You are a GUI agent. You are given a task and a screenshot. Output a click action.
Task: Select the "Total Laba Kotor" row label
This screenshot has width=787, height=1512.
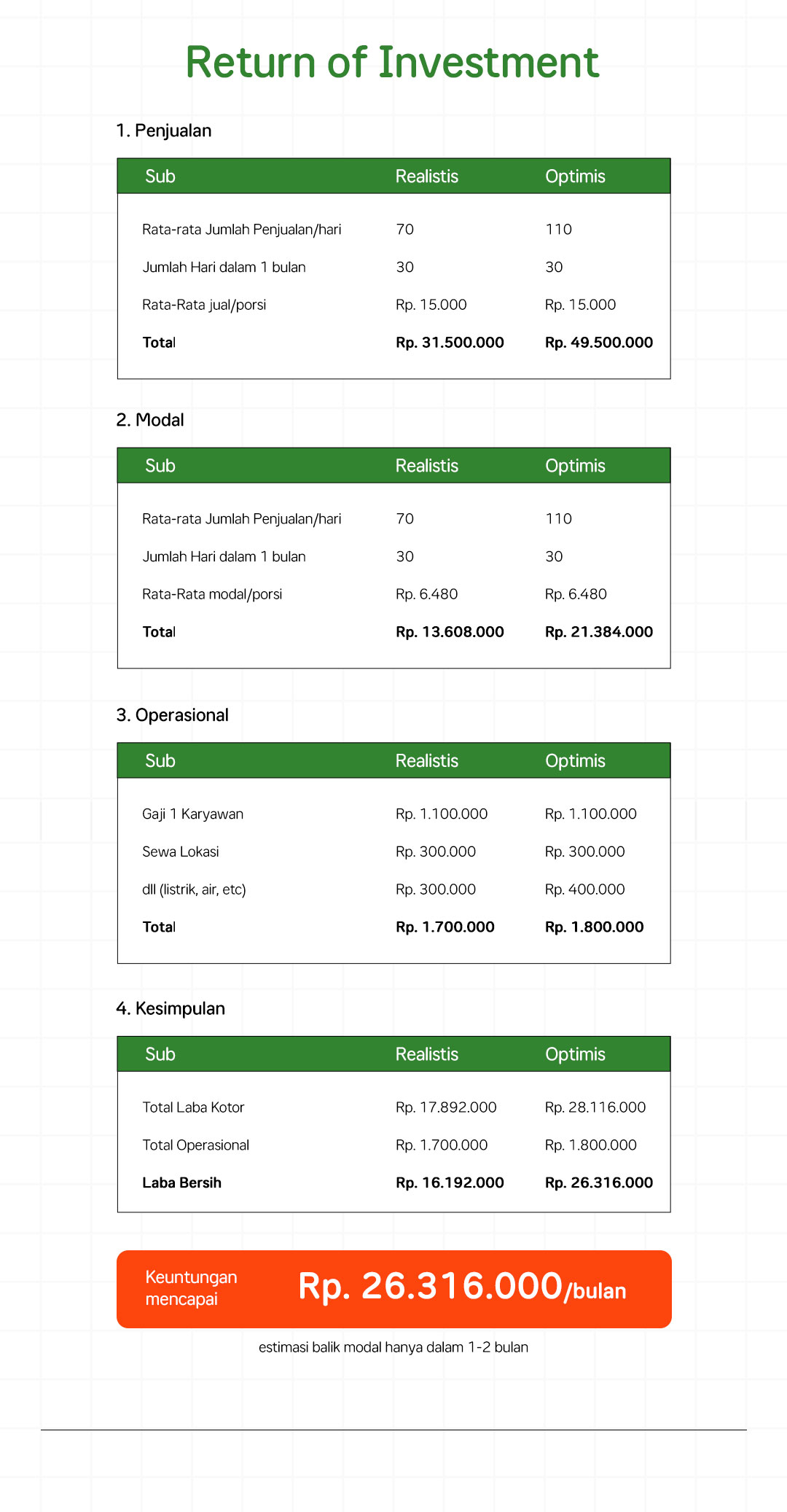(x=193, y=1108)
